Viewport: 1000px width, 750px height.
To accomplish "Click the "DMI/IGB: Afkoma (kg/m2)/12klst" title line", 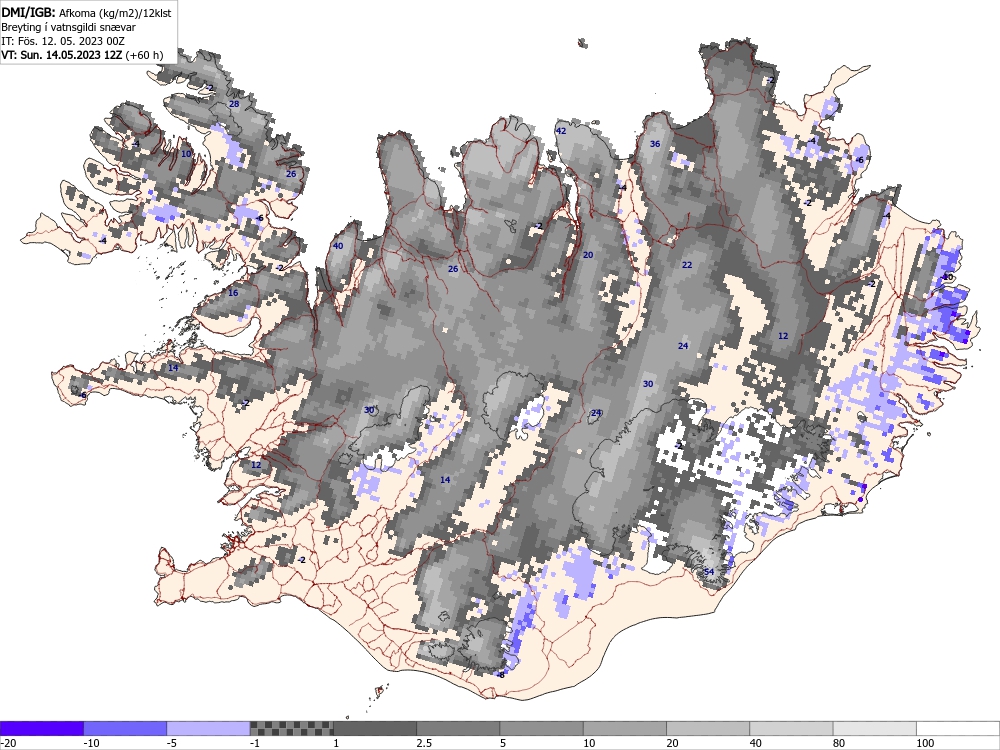I will click(x=86, y=13).
